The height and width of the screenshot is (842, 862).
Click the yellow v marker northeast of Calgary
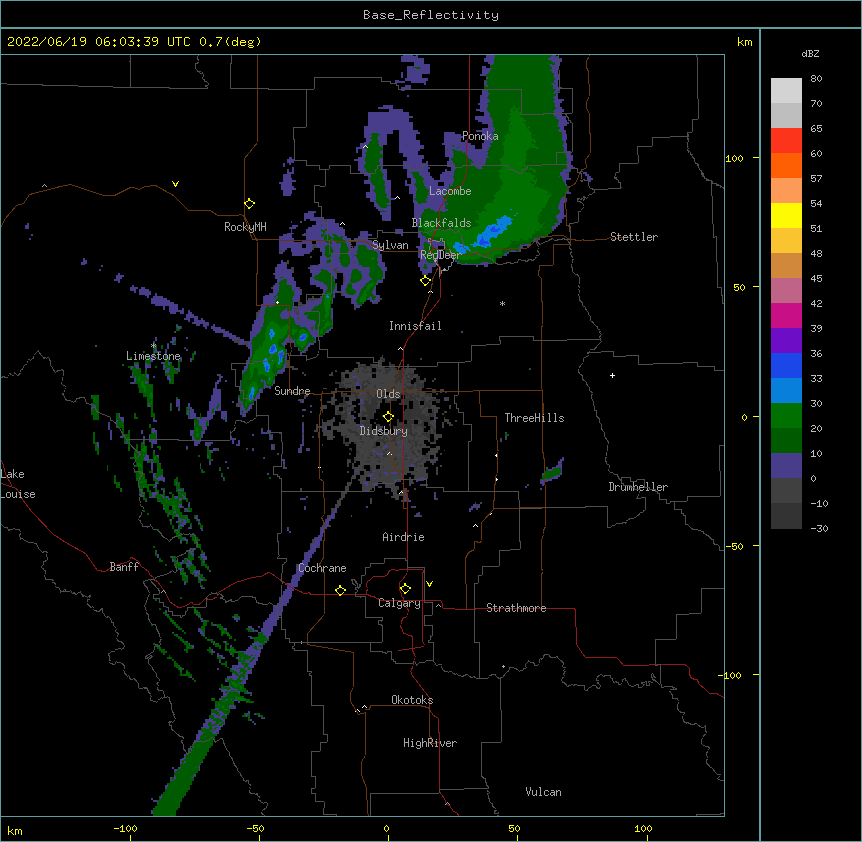pos(429,584)
